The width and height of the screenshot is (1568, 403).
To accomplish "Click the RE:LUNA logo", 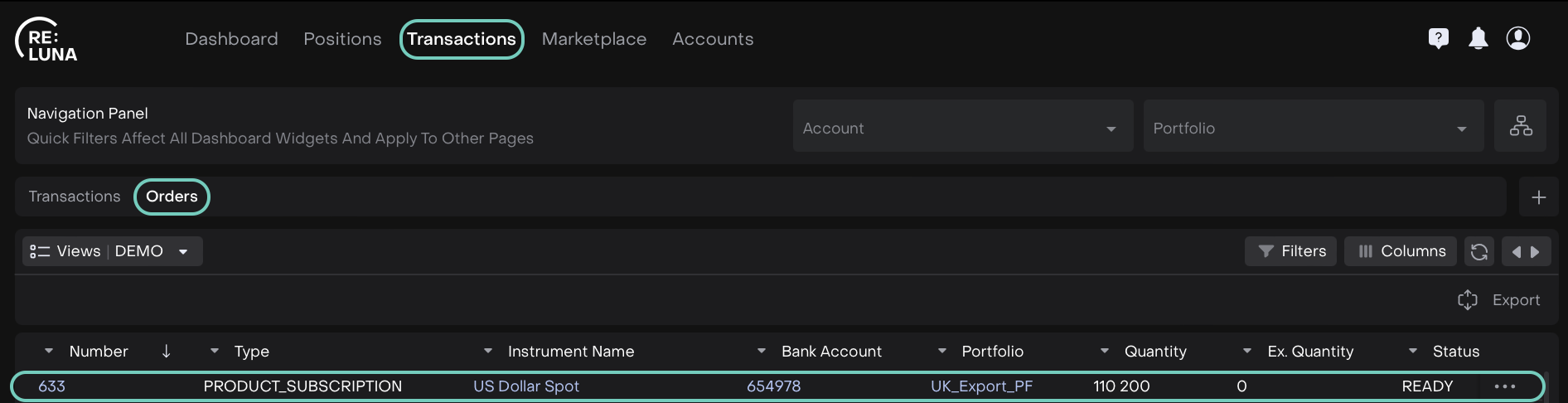I will [x=46, y=40].
